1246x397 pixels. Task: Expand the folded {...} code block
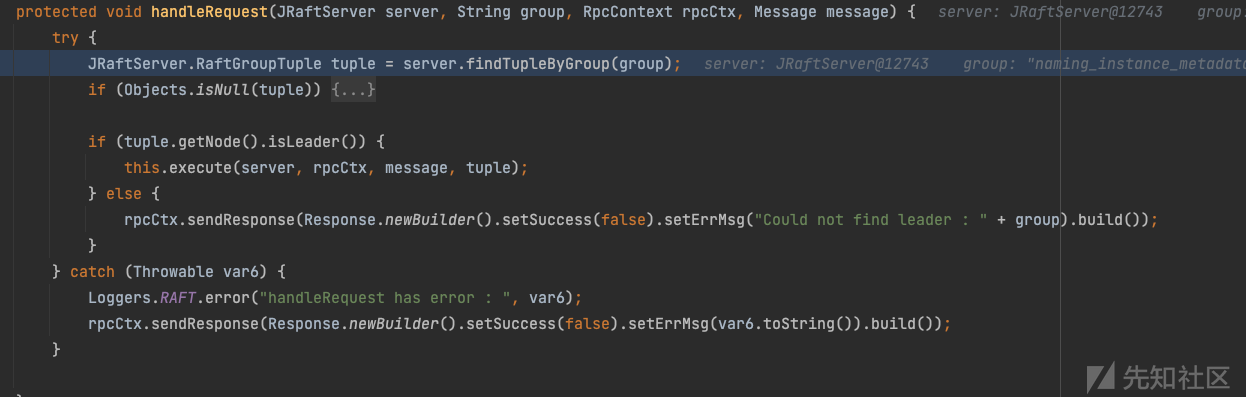pos(352,90)
